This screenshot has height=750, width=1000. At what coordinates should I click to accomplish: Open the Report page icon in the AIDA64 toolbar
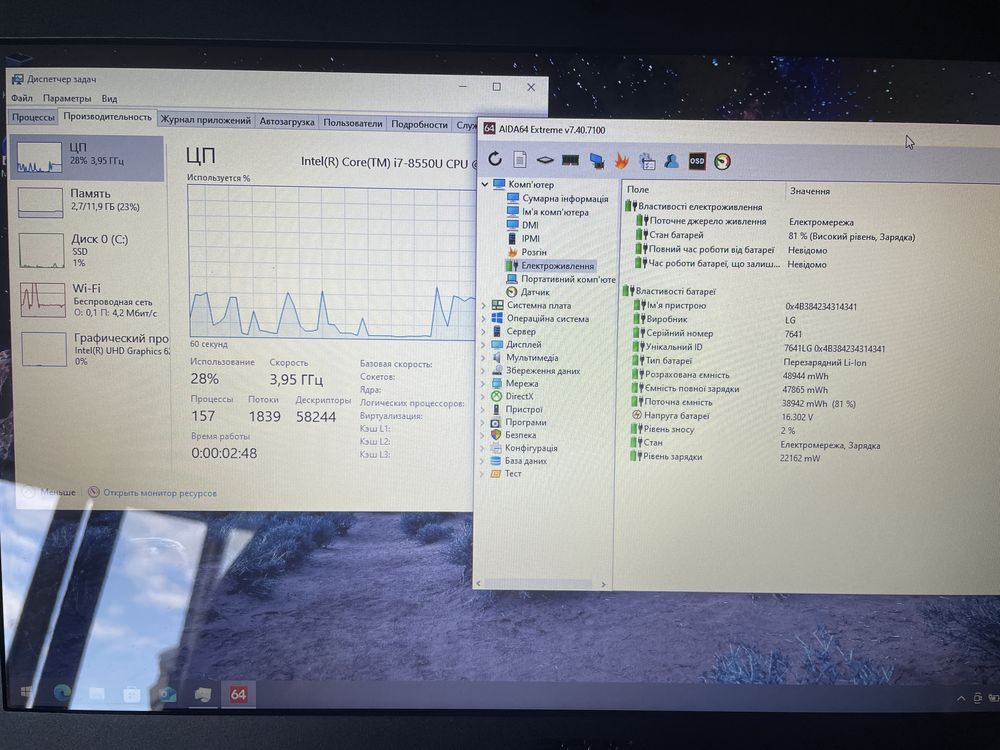pos(520,159)
